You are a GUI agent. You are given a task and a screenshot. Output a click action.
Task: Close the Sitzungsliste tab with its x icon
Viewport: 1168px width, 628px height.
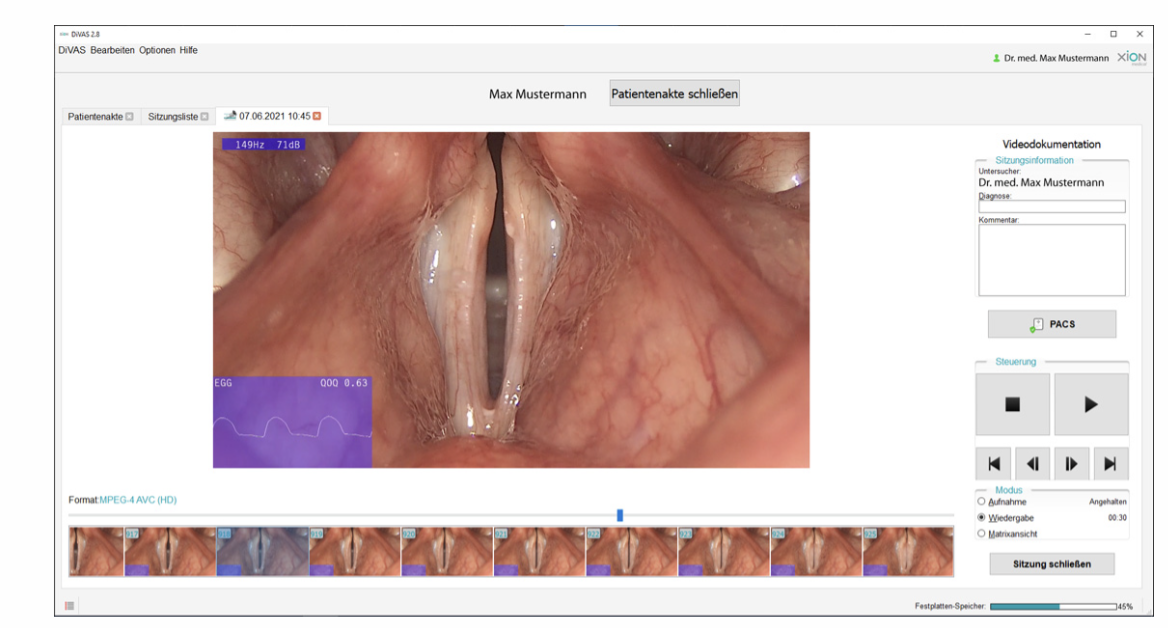[205, 117]
